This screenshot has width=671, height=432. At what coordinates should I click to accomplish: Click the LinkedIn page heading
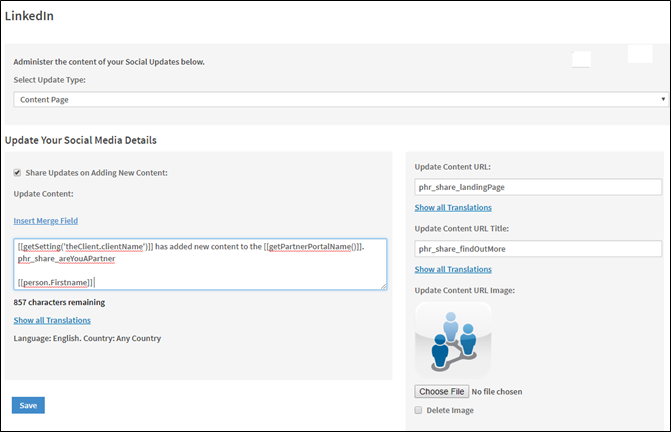[29, 16]
